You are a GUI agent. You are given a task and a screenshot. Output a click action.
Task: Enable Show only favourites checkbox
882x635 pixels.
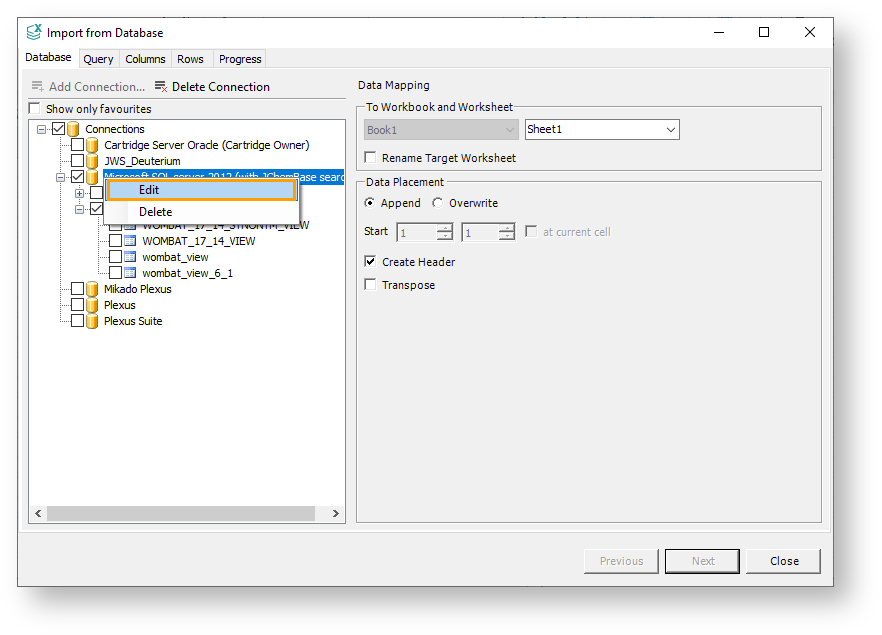pos(35,109)
